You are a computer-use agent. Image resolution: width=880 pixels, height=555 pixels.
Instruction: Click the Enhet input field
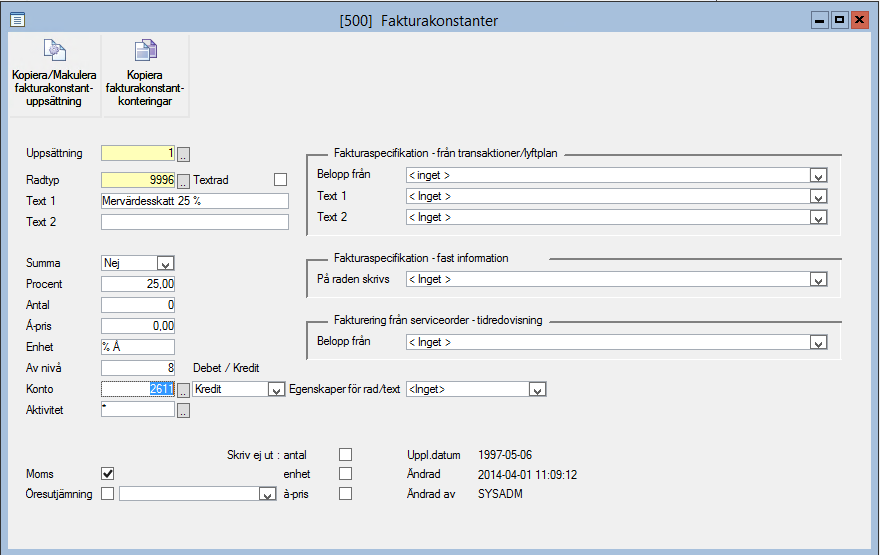click(x=138, y=347)
